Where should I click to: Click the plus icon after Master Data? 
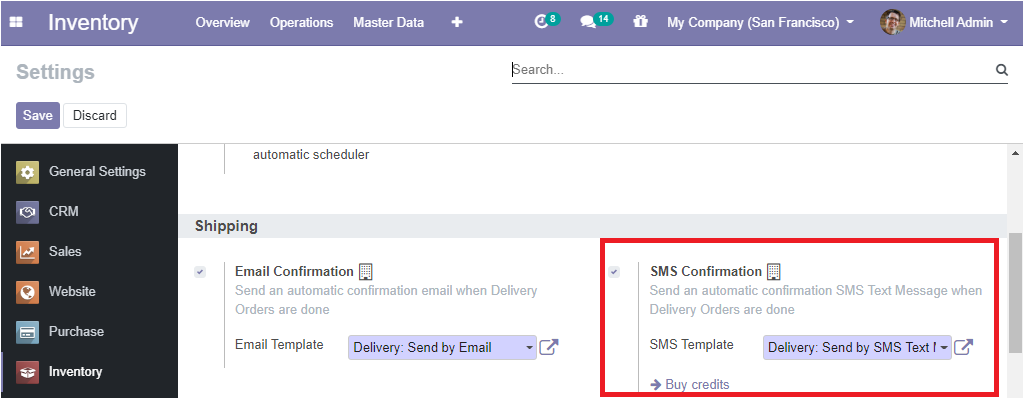tap(457, 22)
